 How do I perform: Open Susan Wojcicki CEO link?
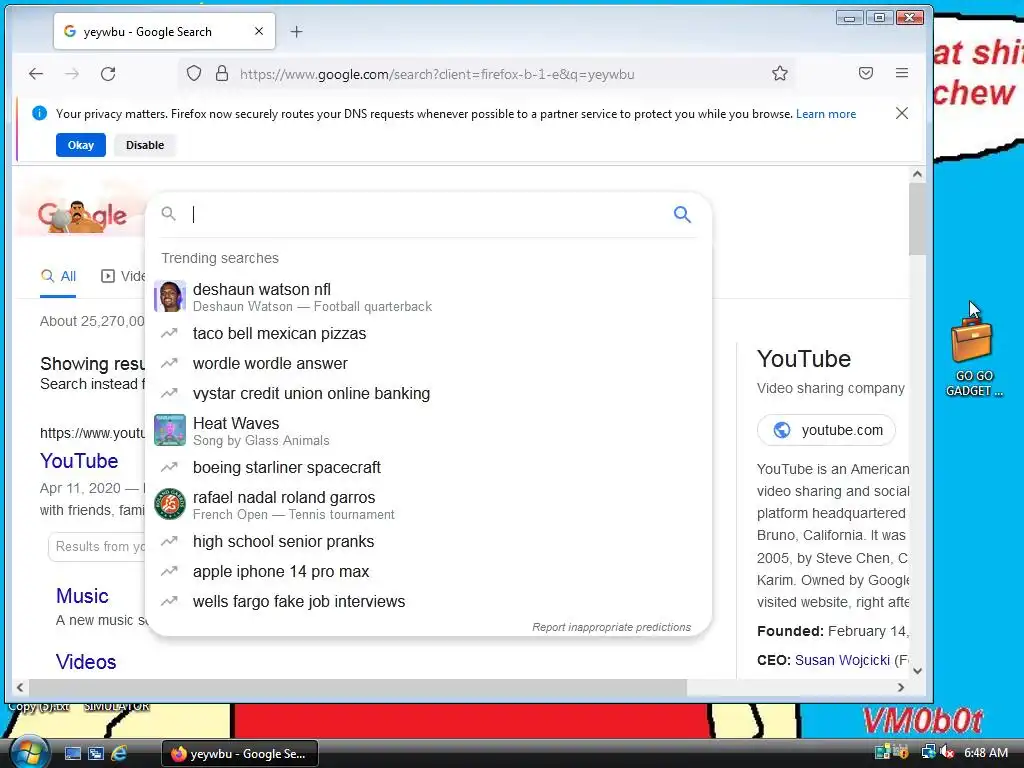842,660
